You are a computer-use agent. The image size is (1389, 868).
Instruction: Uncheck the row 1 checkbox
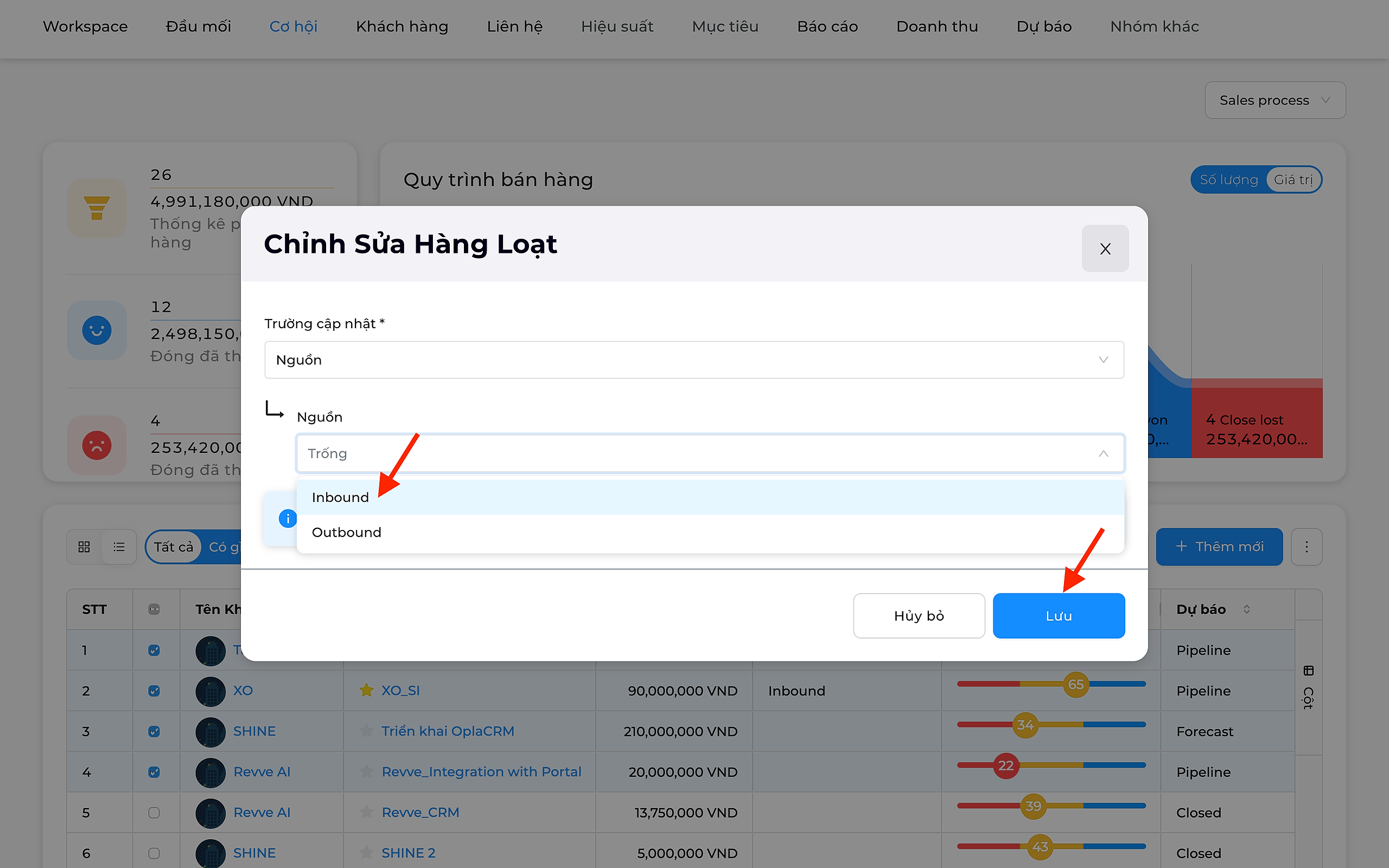click(154, 650)
